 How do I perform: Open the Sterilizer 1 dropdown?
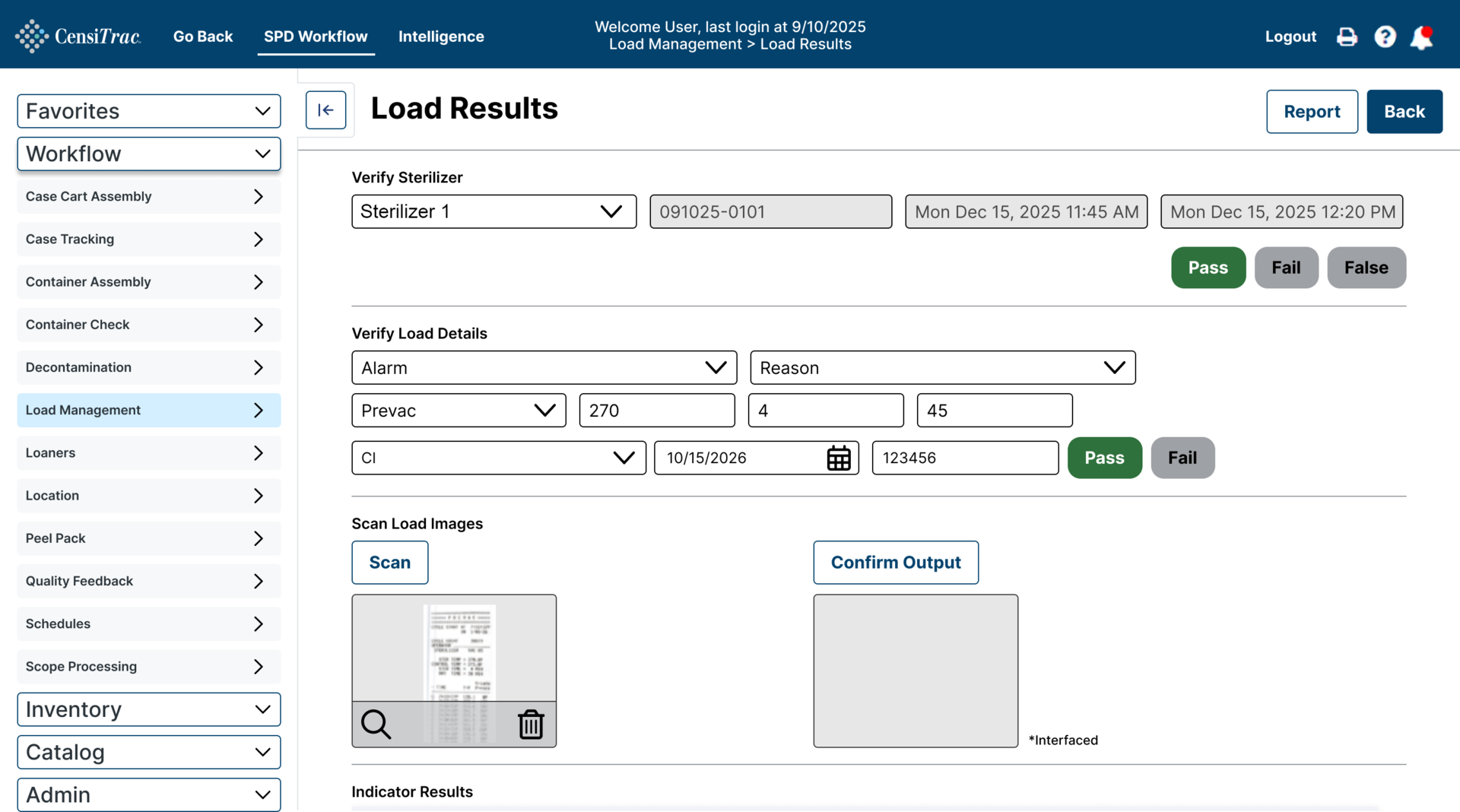(x=494, y=211)
